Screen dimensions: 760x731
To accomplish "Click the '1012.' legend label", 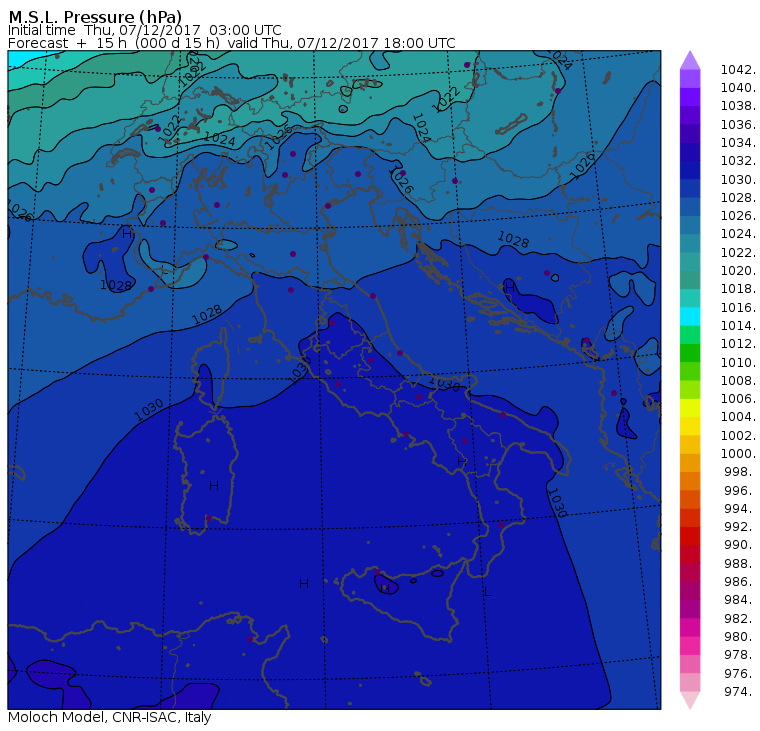I will (x=738, y=343).
